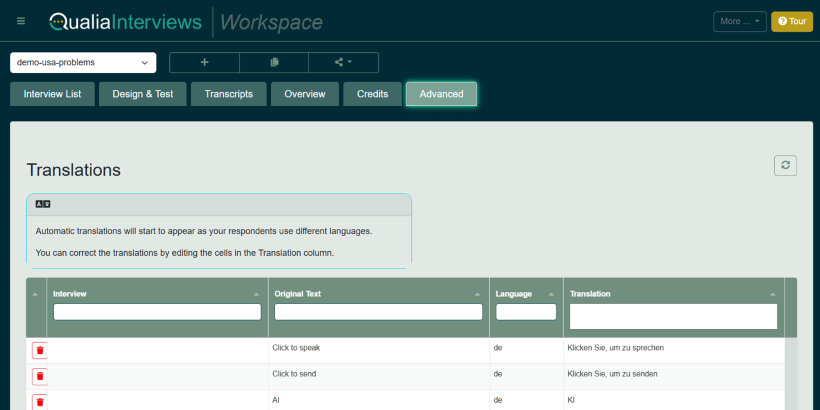Switch to the Interview List tab
This screenshot has height=410, width=820.
(52, 94)
